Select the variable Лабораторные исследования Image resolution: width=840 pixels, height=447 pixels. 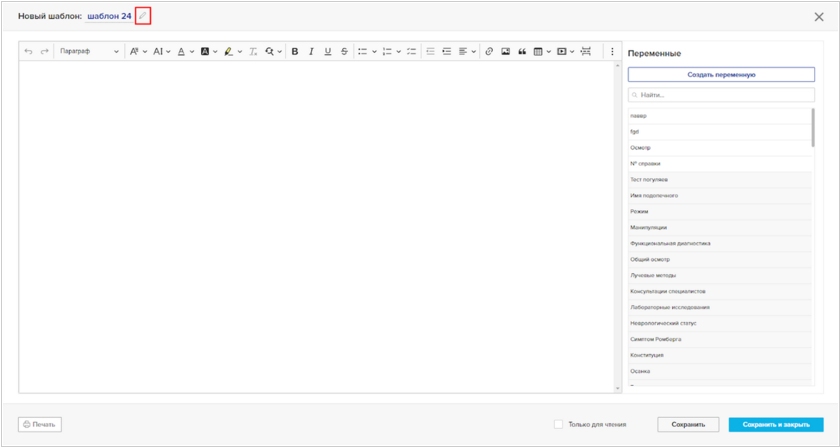coord(720,308)
